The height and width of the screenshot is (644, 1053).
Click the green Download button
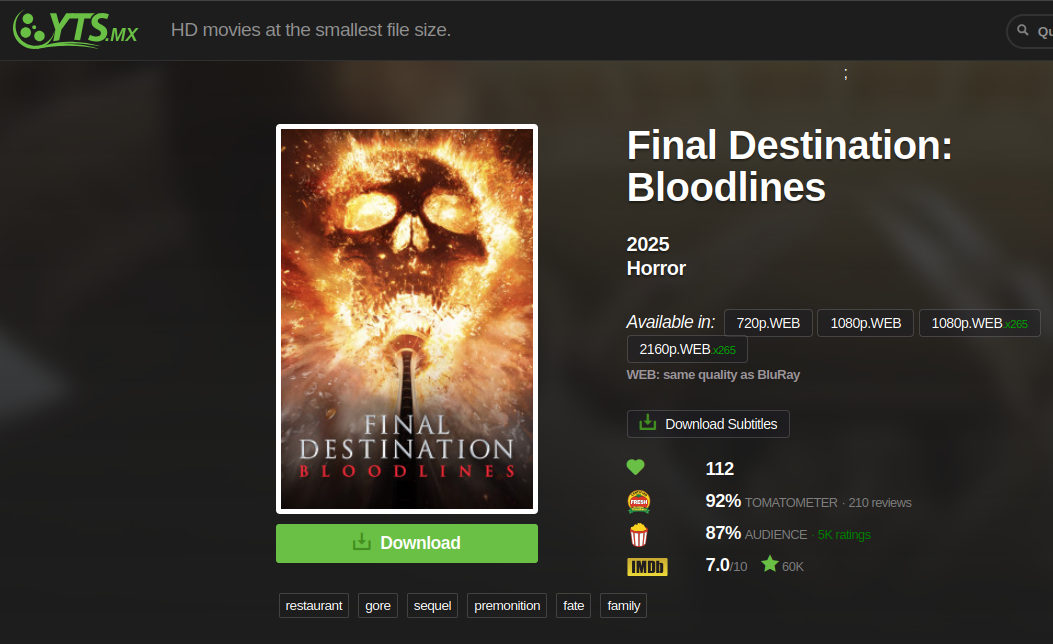pyautogui.click(x=407, y=543)
